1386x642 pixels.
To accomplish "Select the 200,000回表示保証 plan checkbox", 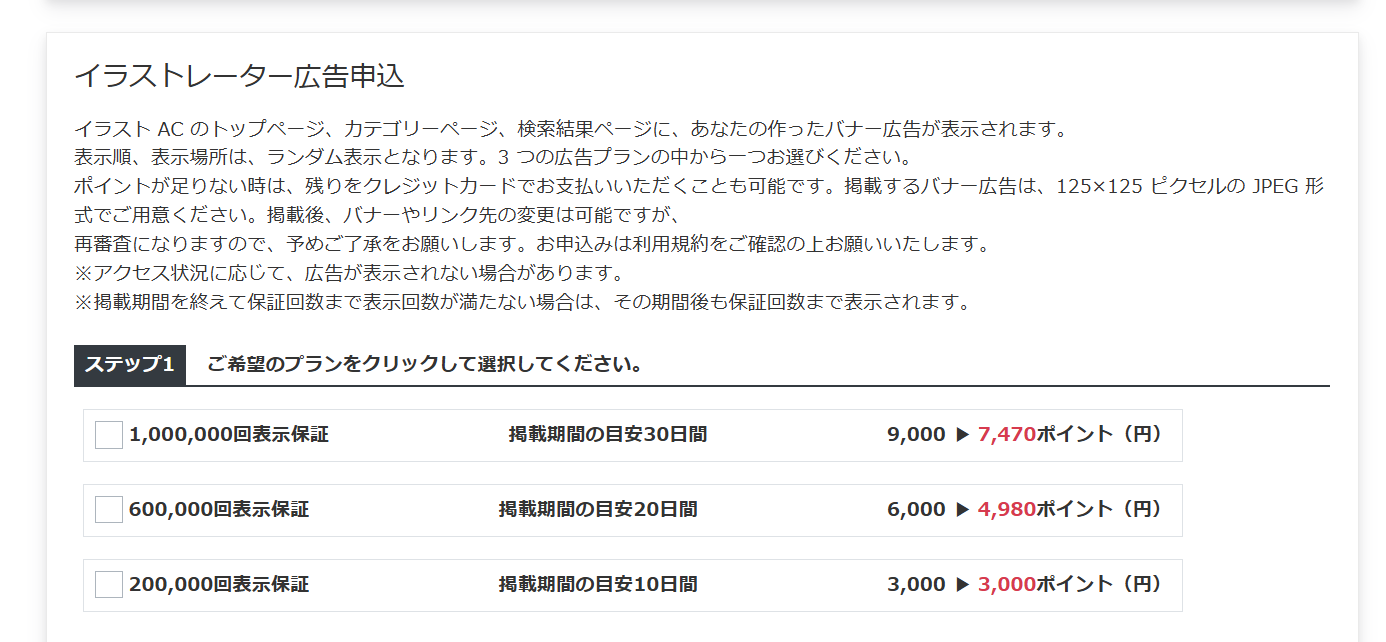I will point(109,585).
